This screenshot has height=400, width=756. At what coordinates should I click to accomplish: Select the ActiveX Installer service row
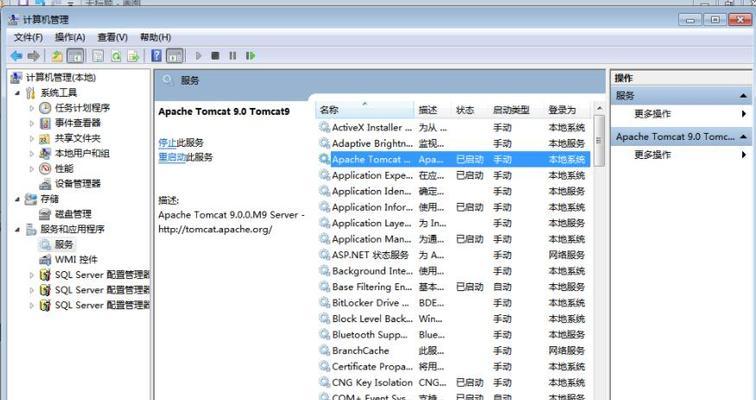click(x=454, y=128)
